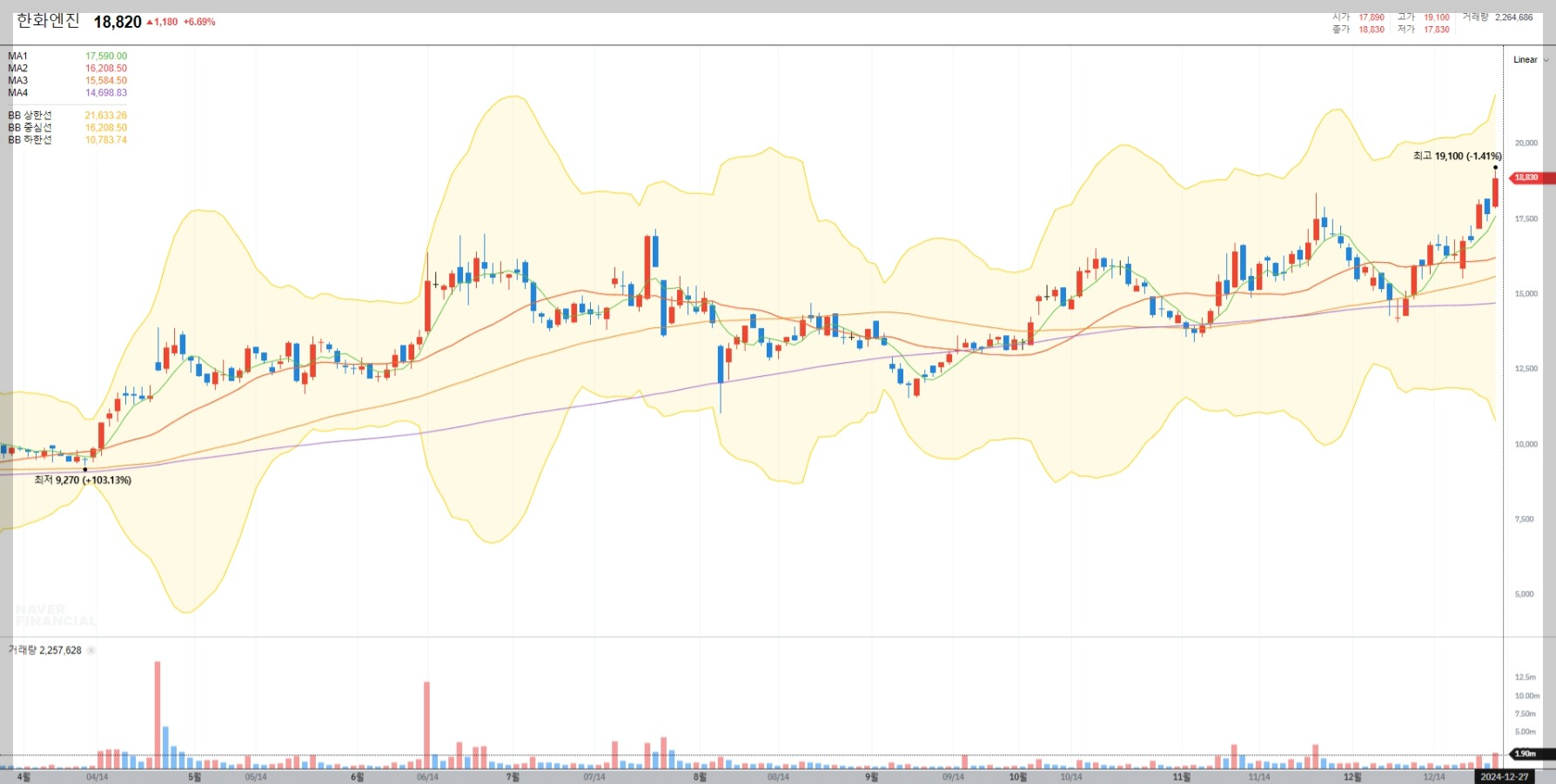This screenshot has height=784, width=1556.
Task: Click the 5.00m volume axis label
Action: [1525, 732]
